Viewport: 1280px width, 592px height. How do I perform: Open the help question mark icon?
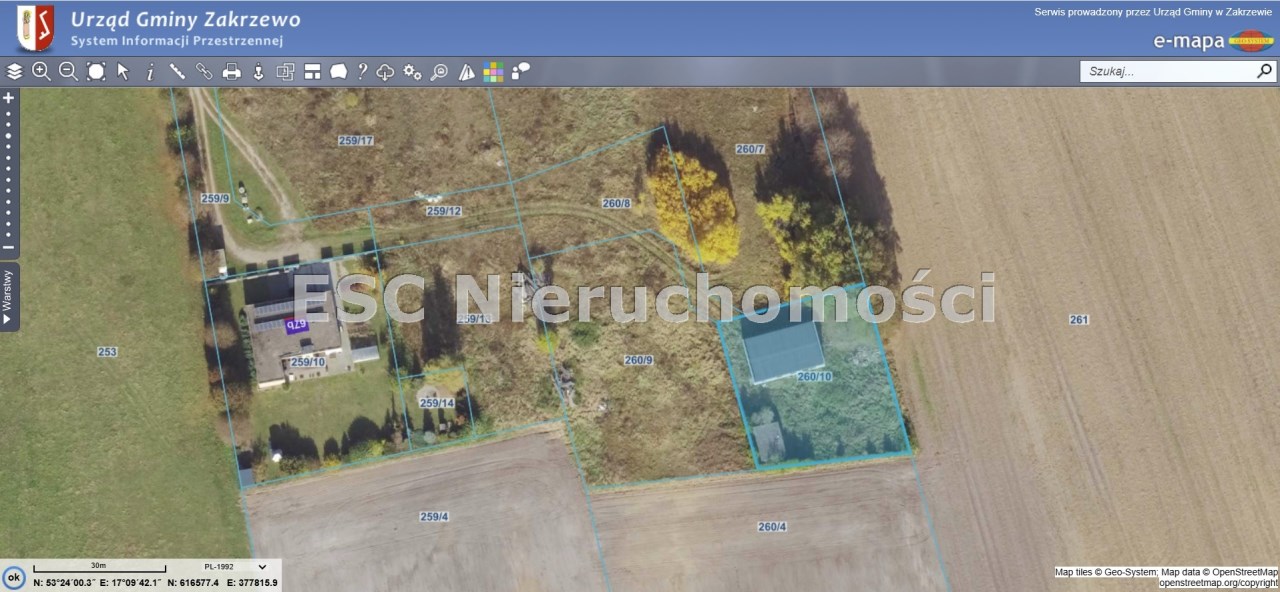tap(362, 71)
